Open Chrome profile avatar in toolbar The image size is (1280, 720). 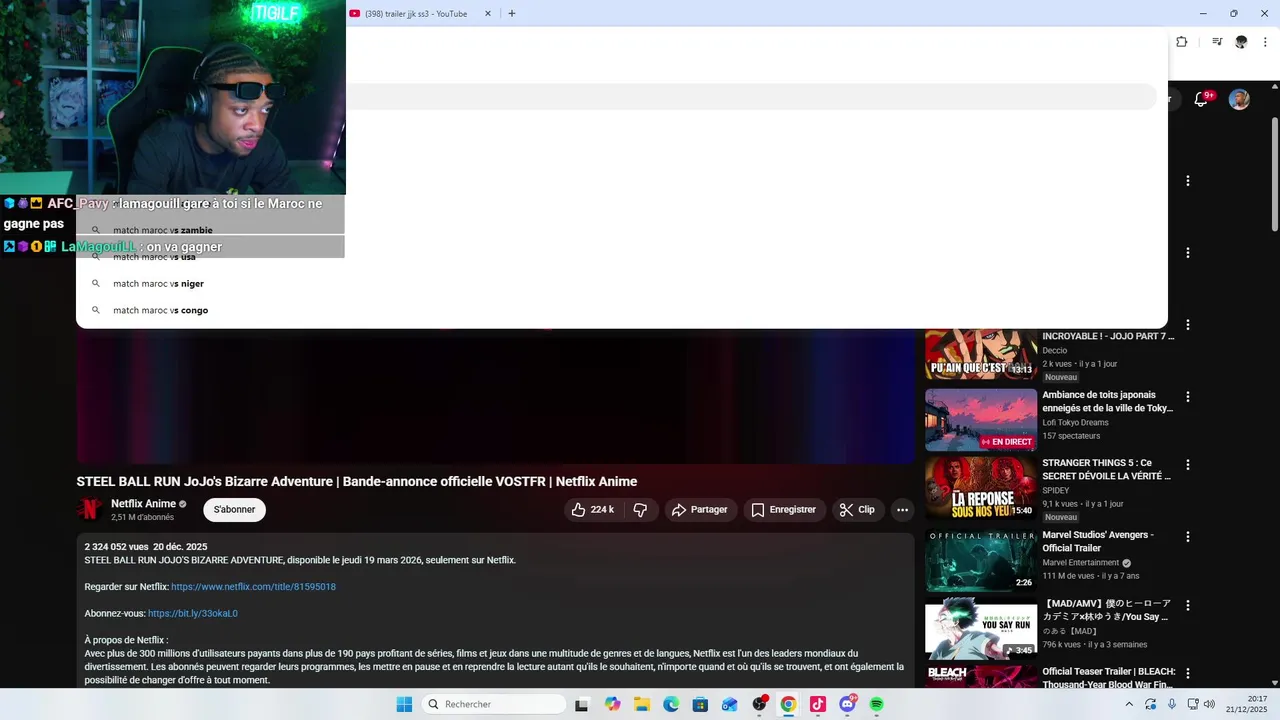(1241, 42)
